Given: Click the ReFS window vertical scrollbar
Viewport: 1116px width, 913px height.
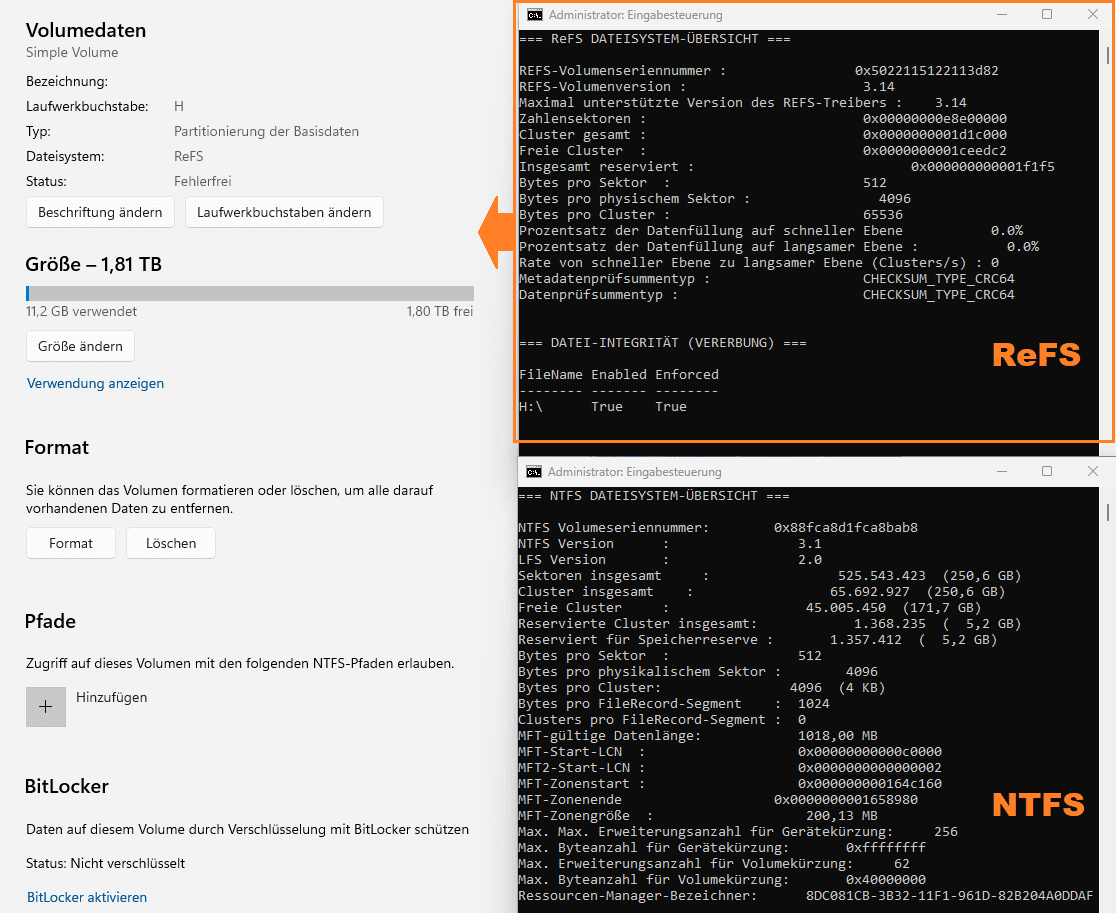Looking at the screenshot, I should tap(1107, 234).
